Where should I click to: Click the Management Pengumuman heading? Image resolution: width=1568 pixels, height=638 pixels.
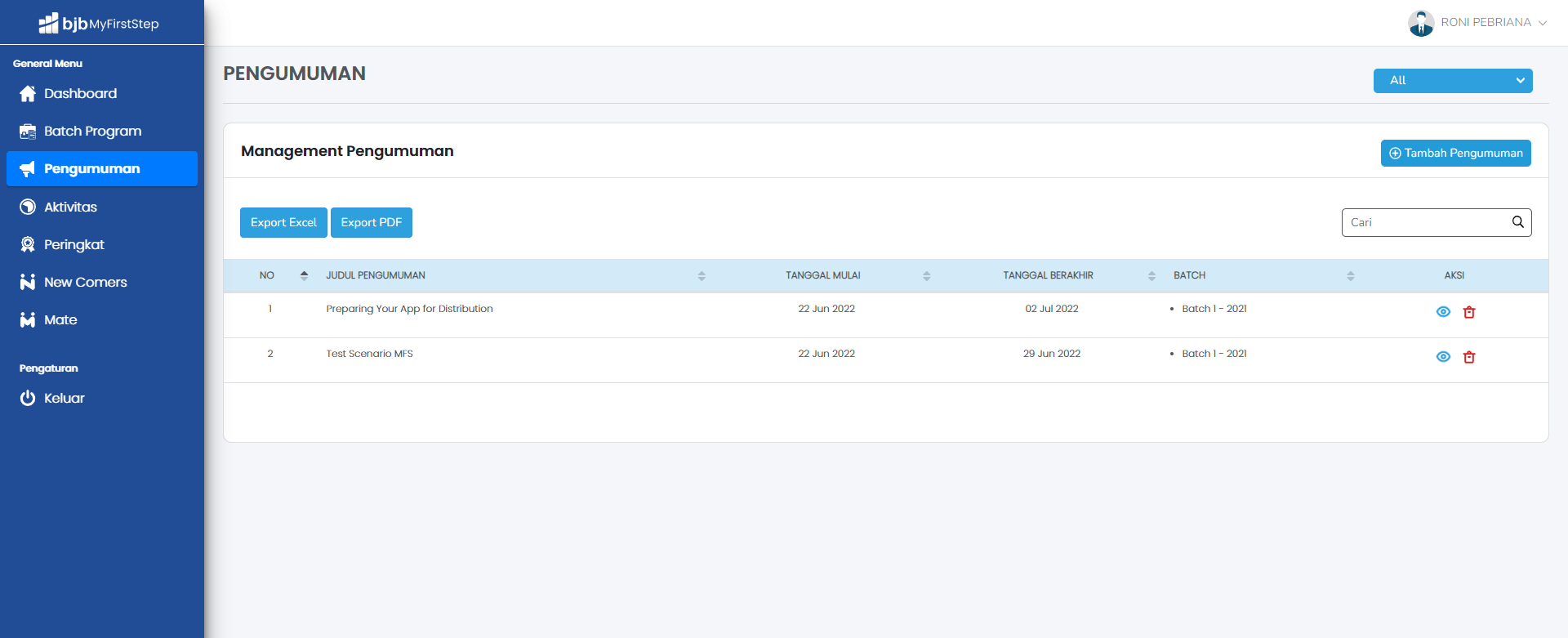[347, 151]
